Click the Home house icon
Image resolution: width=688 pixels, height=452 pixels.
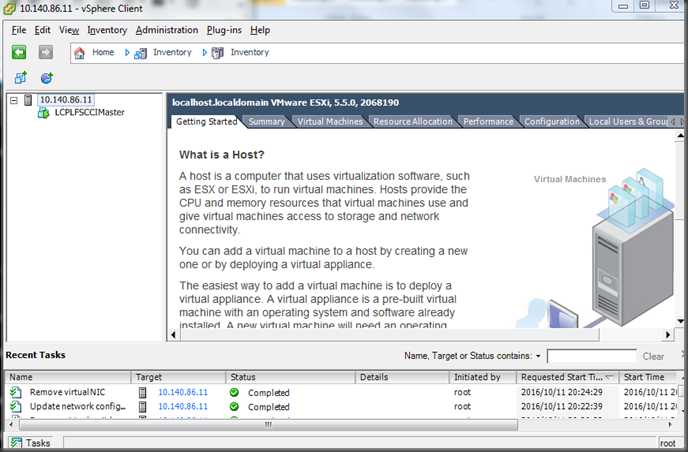pyautogui.click(x=79, y=53)
